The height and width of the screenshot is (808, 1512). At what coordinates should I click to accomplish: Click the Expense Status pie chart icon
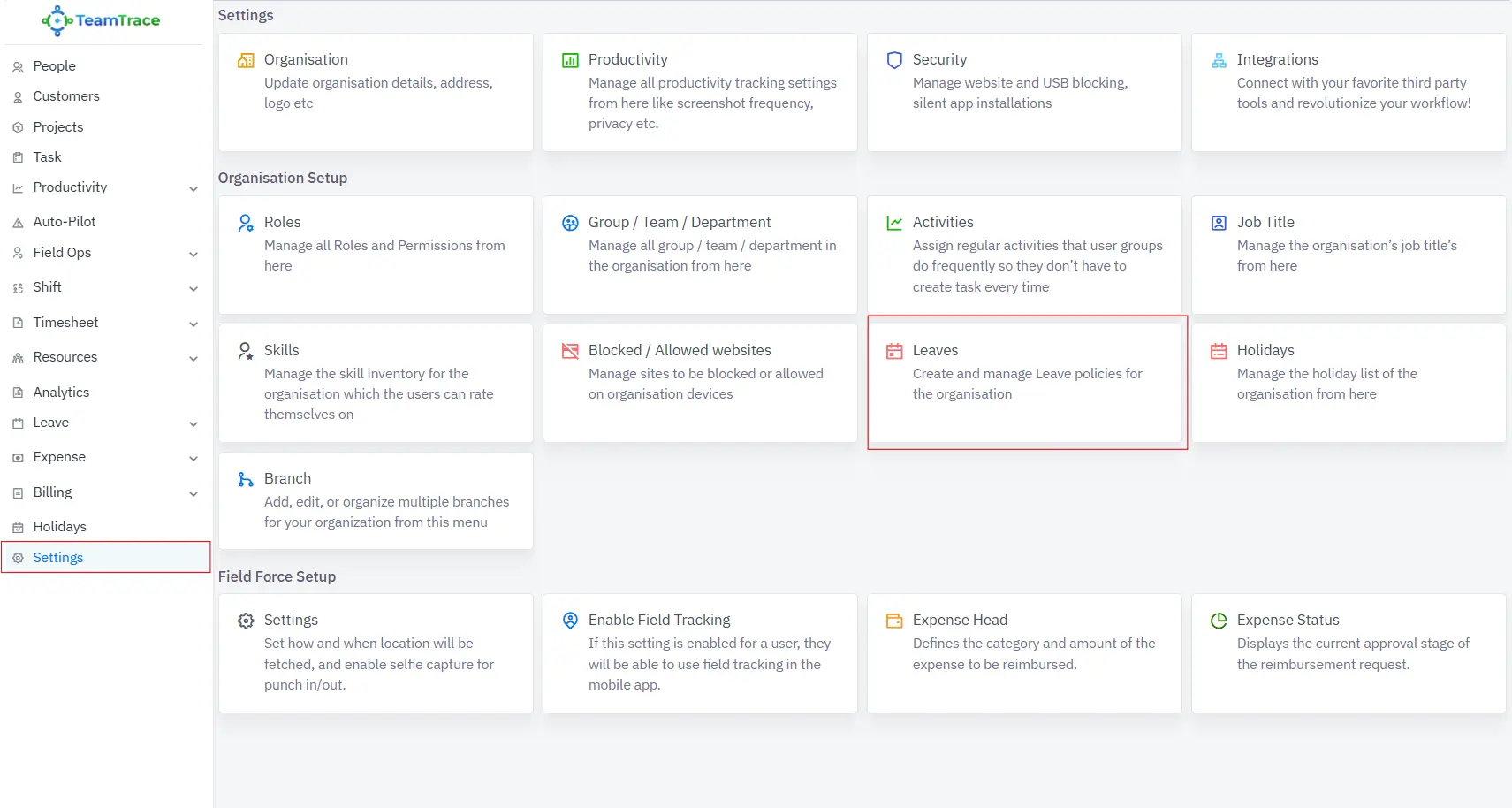pos(1219,621)
